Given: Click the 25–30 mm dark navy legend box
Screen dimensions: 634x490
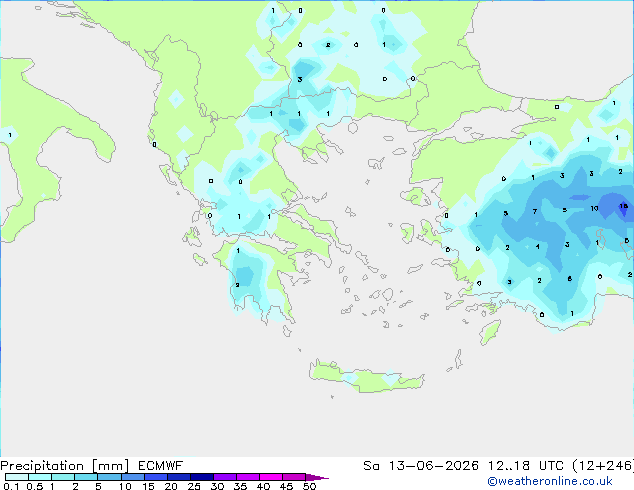Looking at the screenshot, I should tap(202, 477).
